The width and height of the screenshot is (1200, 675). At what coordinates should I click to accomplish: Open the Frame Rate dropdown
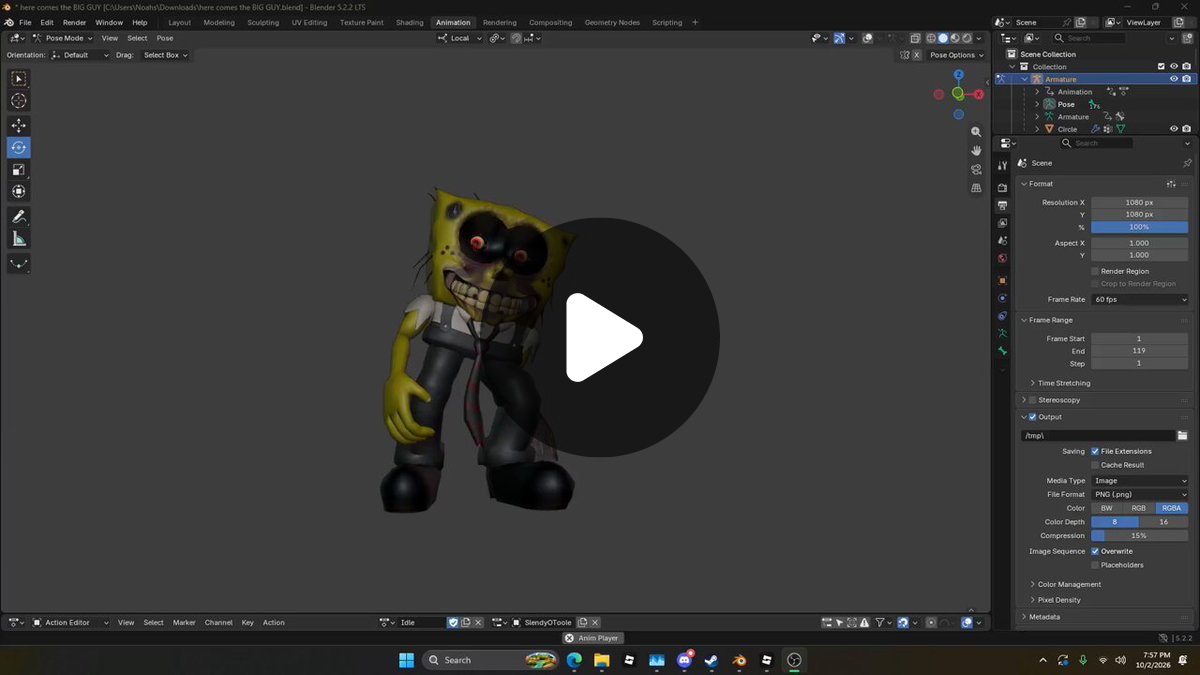(1140, 299)
